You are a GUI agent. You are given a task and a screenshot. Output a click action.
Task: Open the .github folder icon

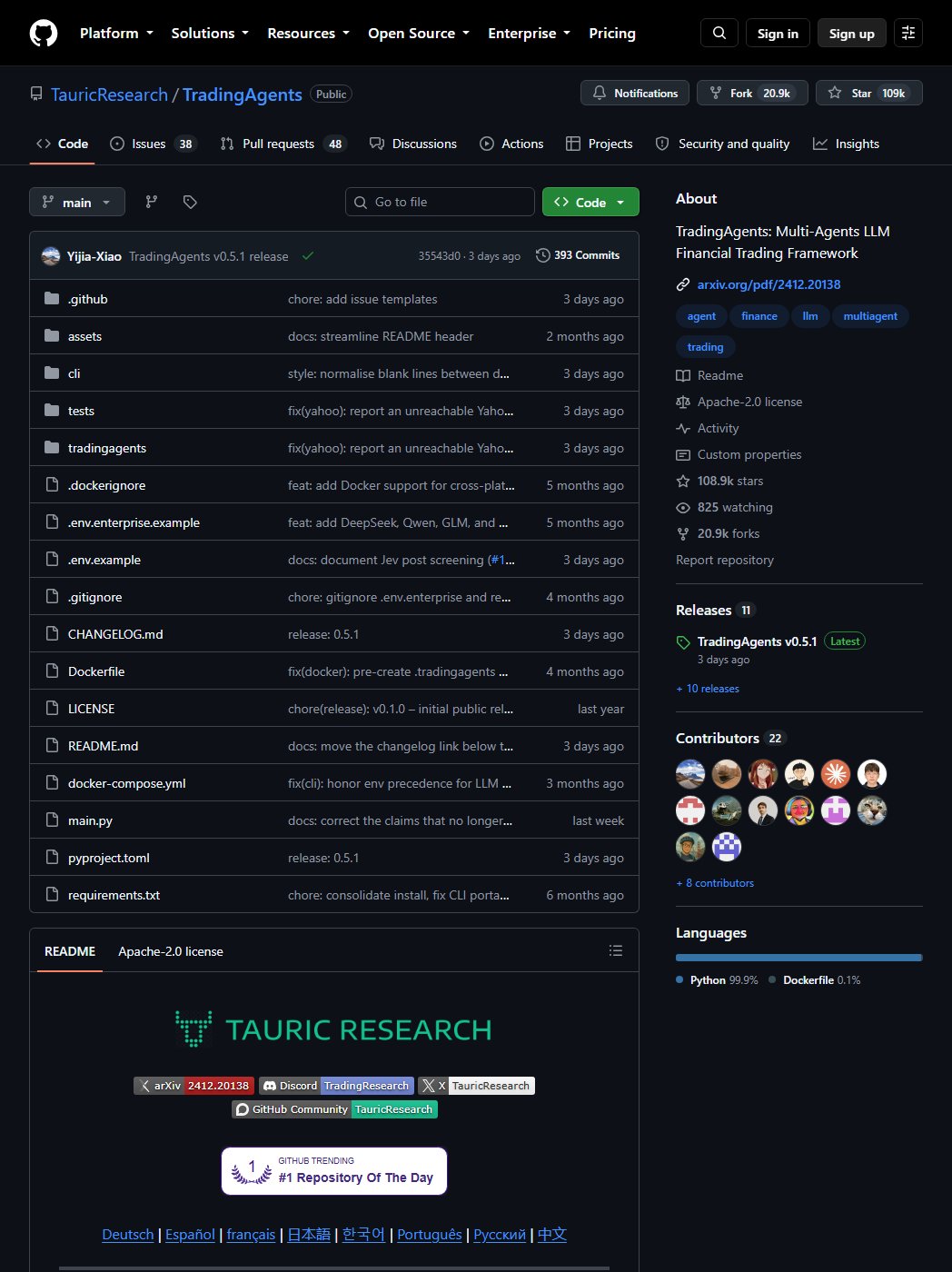click(52, 299)
